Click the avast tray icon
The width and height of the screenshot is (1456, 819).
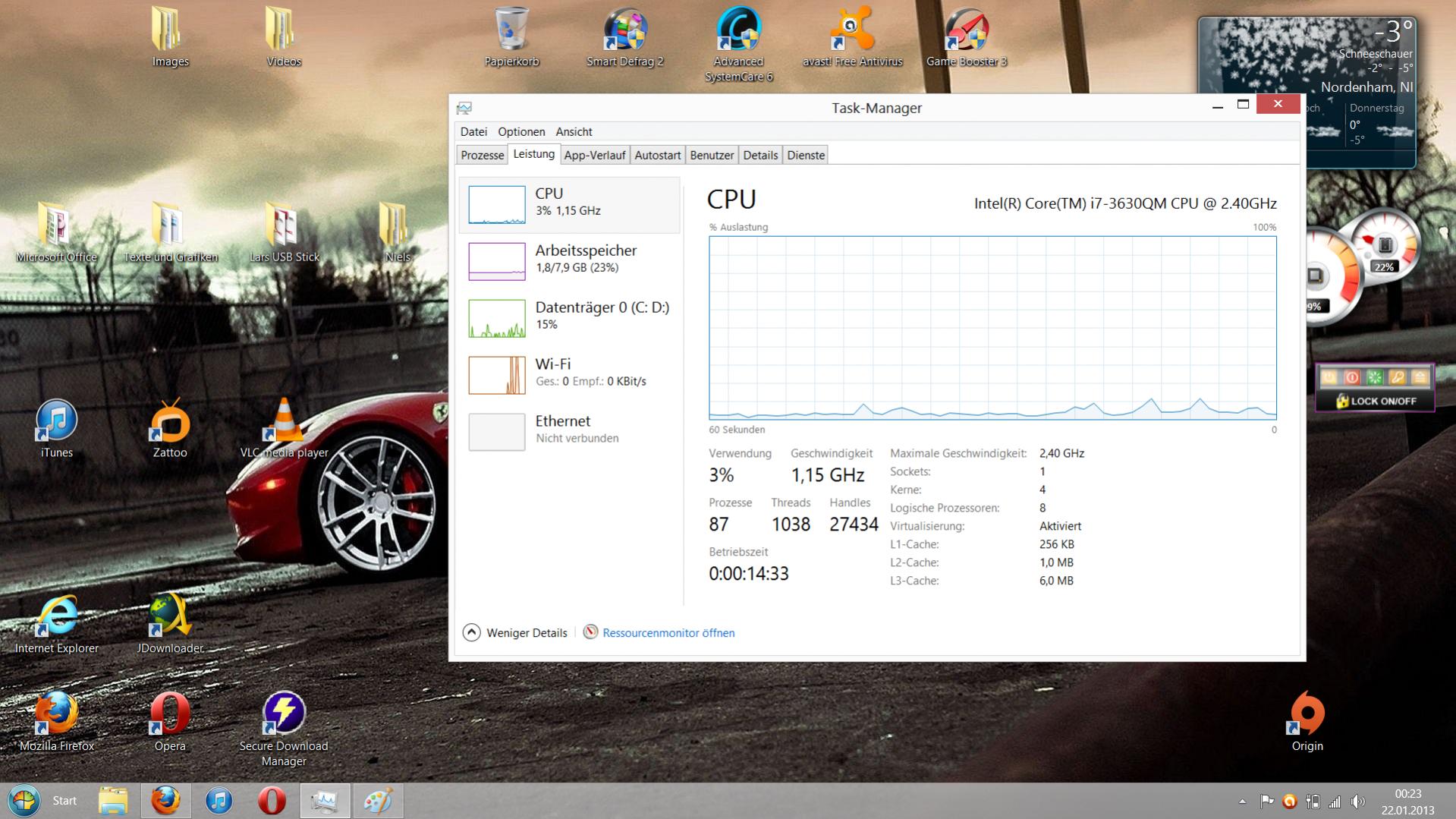[1289, 801]
